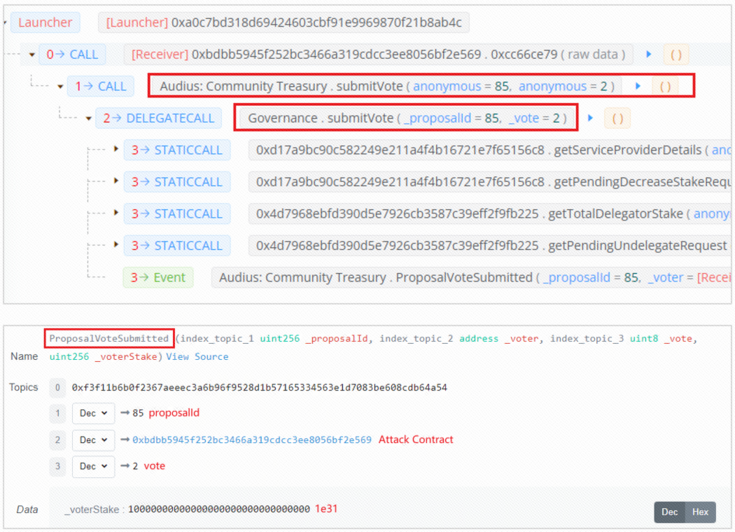Click the 0 CALL badge
Image resolution: width=735 pixels, height=532 pixels.
72,54
